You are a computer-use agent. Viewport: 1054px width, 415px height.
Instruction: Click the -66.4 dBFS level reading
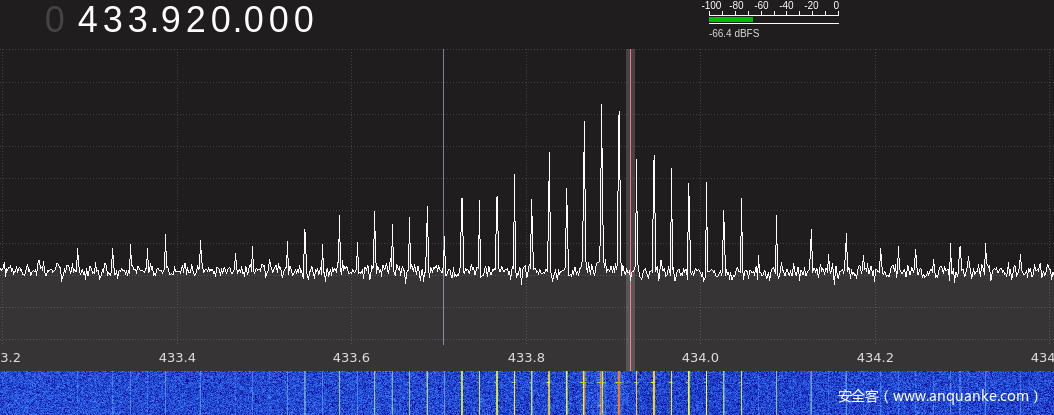point(734,34)
